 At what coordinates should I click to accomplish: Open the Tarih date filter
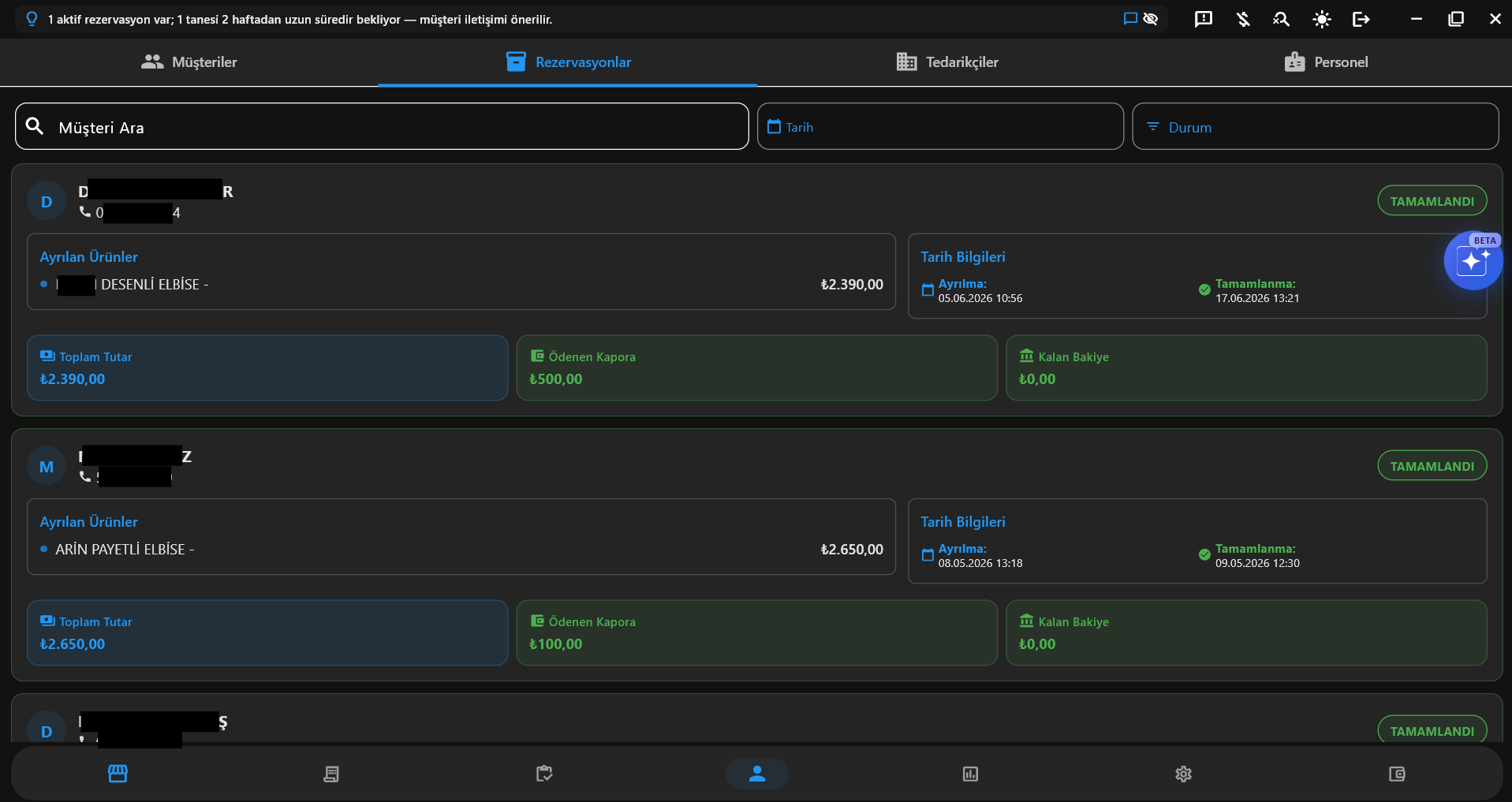click(x=940, y=126)
